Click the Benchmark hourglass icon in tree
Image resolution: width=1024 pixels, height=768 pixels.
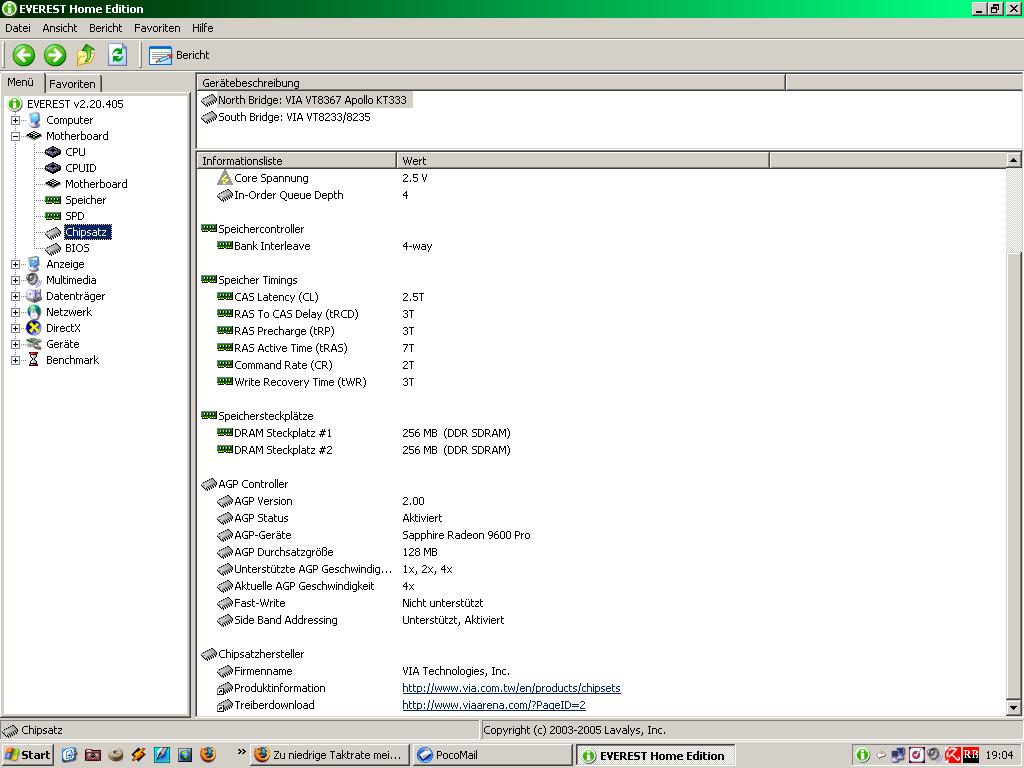34,360
